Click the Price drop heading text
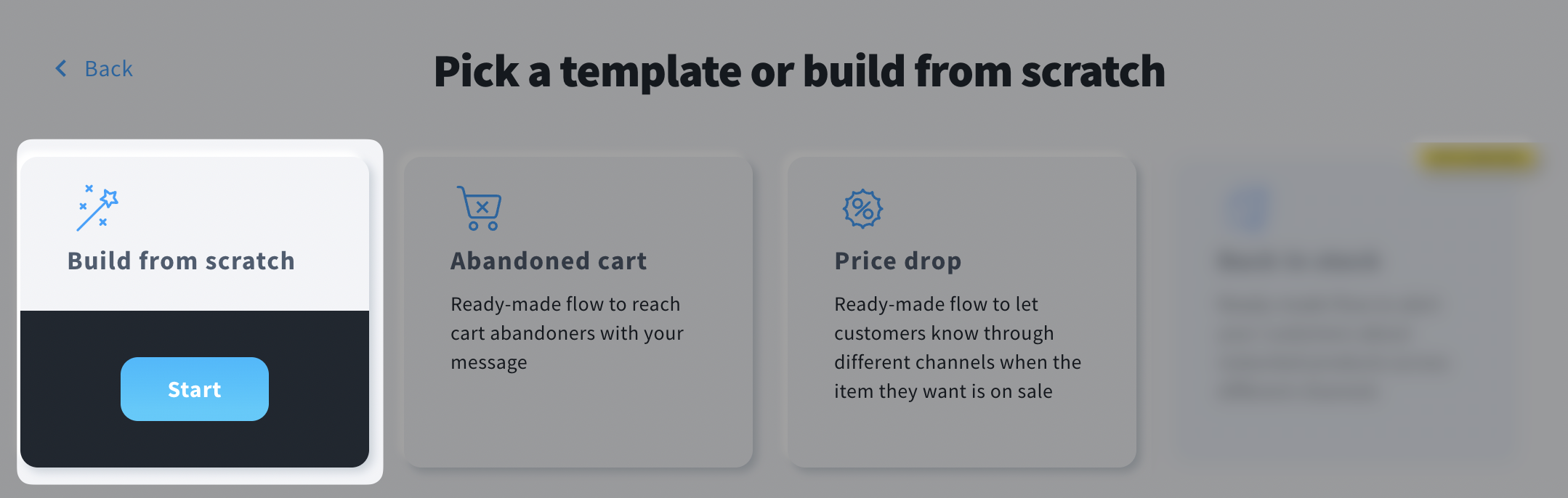The image size is (1568, 498). pos(897,261)
